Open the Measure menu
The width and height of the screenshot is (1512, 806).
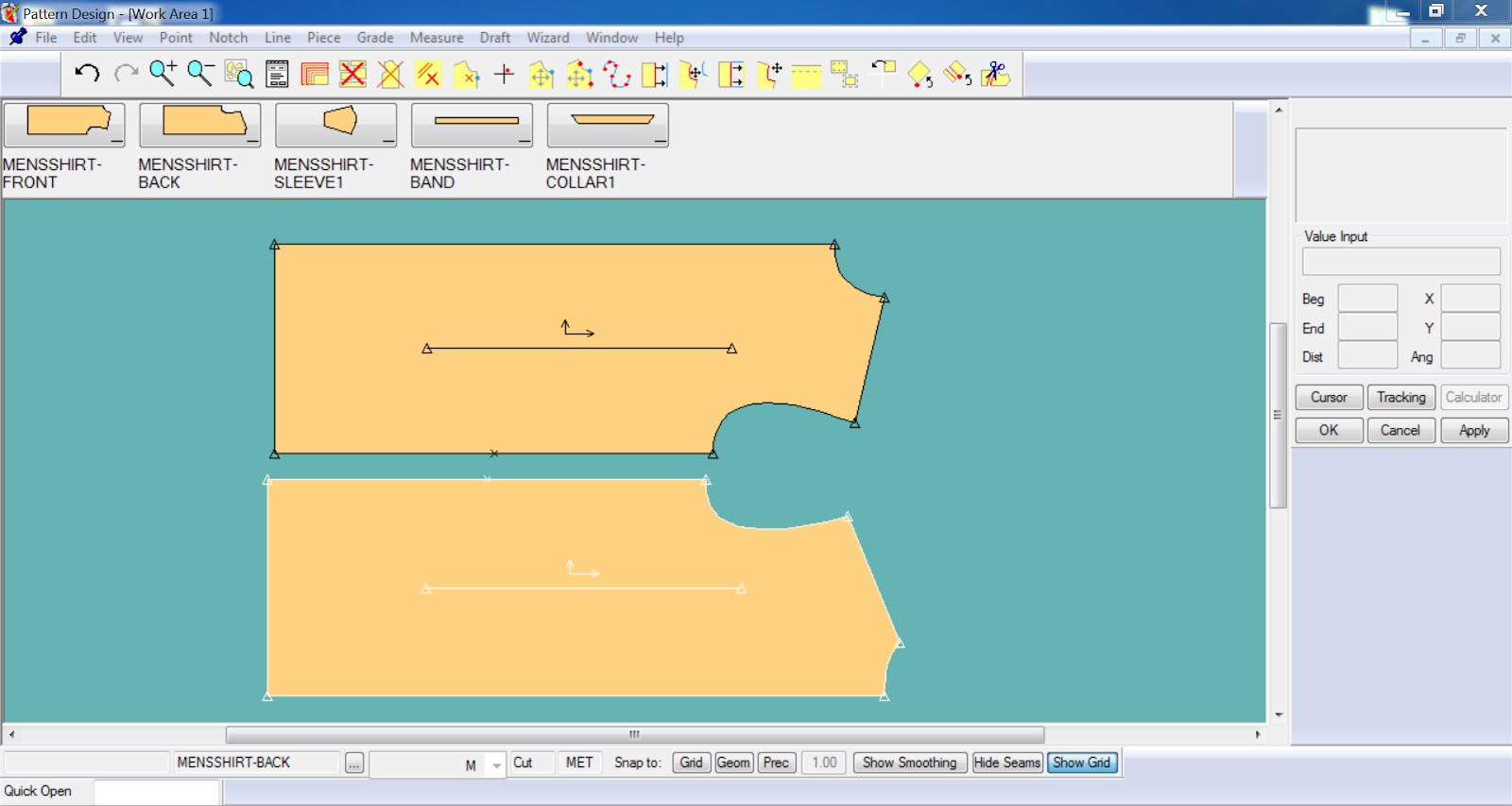click(x=437, y=38)
